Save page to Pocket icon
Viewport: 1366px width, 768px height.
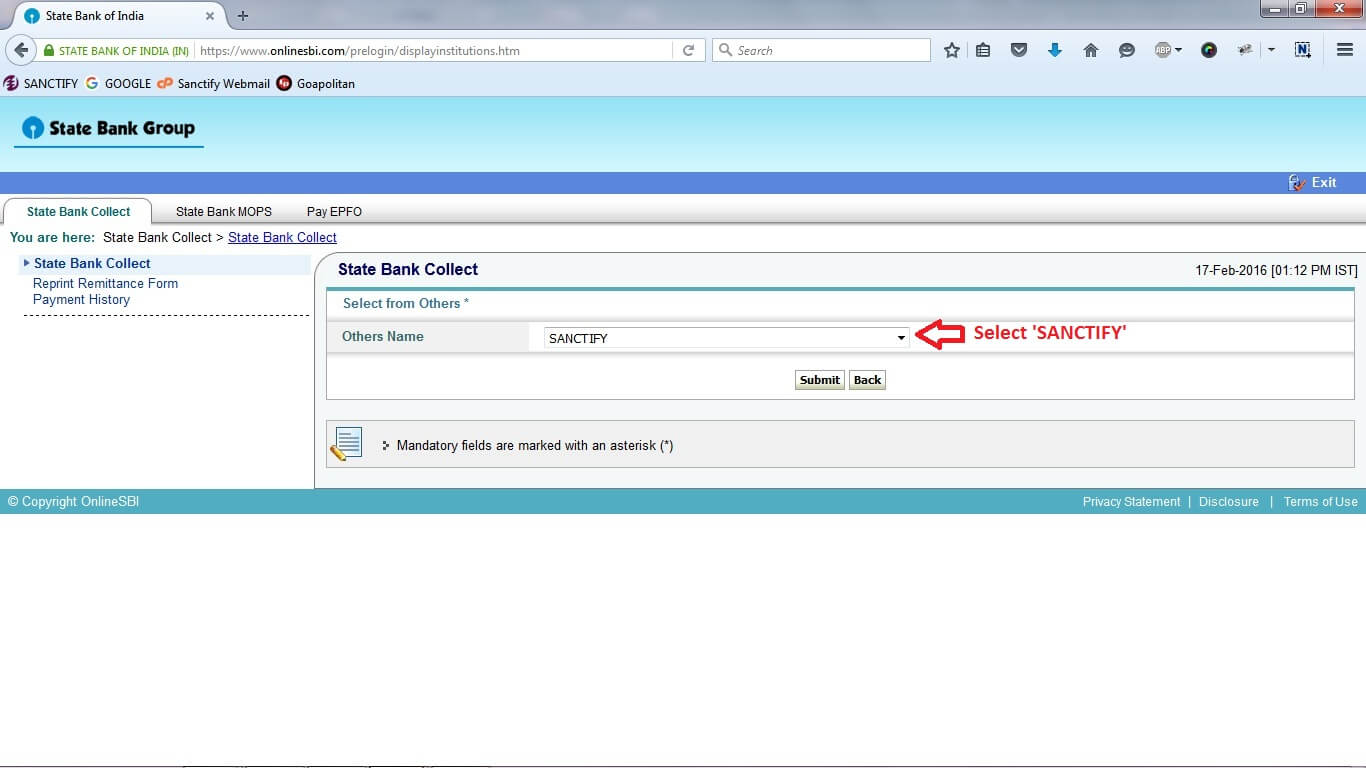point(1019,50)
